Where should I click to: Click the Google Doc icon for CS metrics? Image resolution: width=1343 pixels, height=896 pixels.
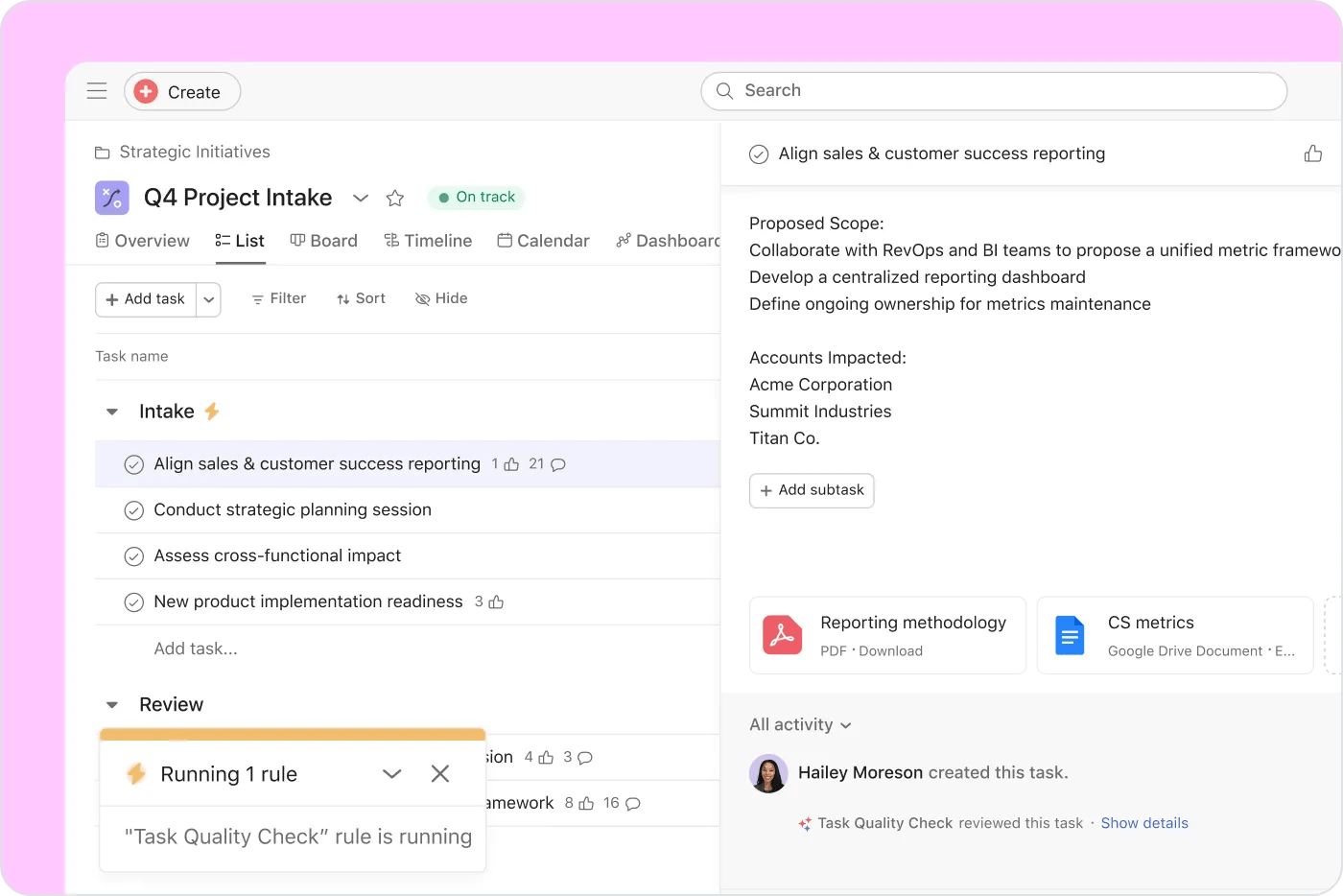1070,635
